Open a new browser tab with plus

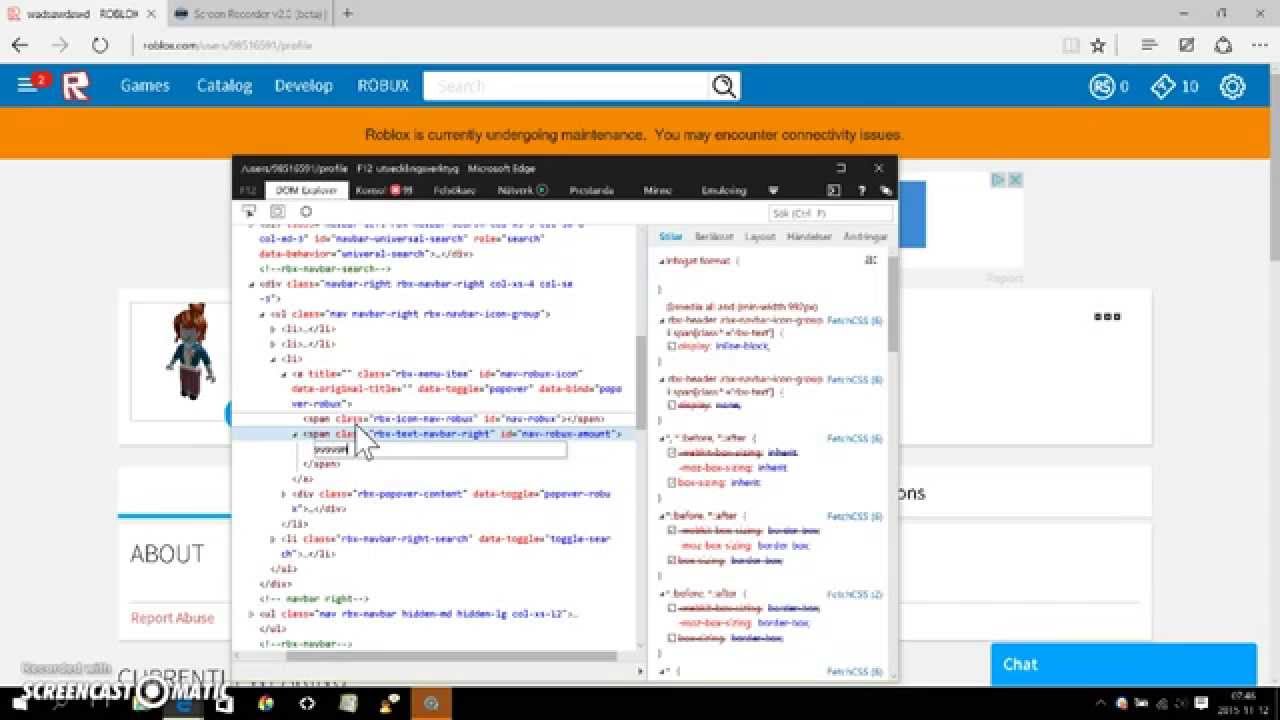point(348,13)
